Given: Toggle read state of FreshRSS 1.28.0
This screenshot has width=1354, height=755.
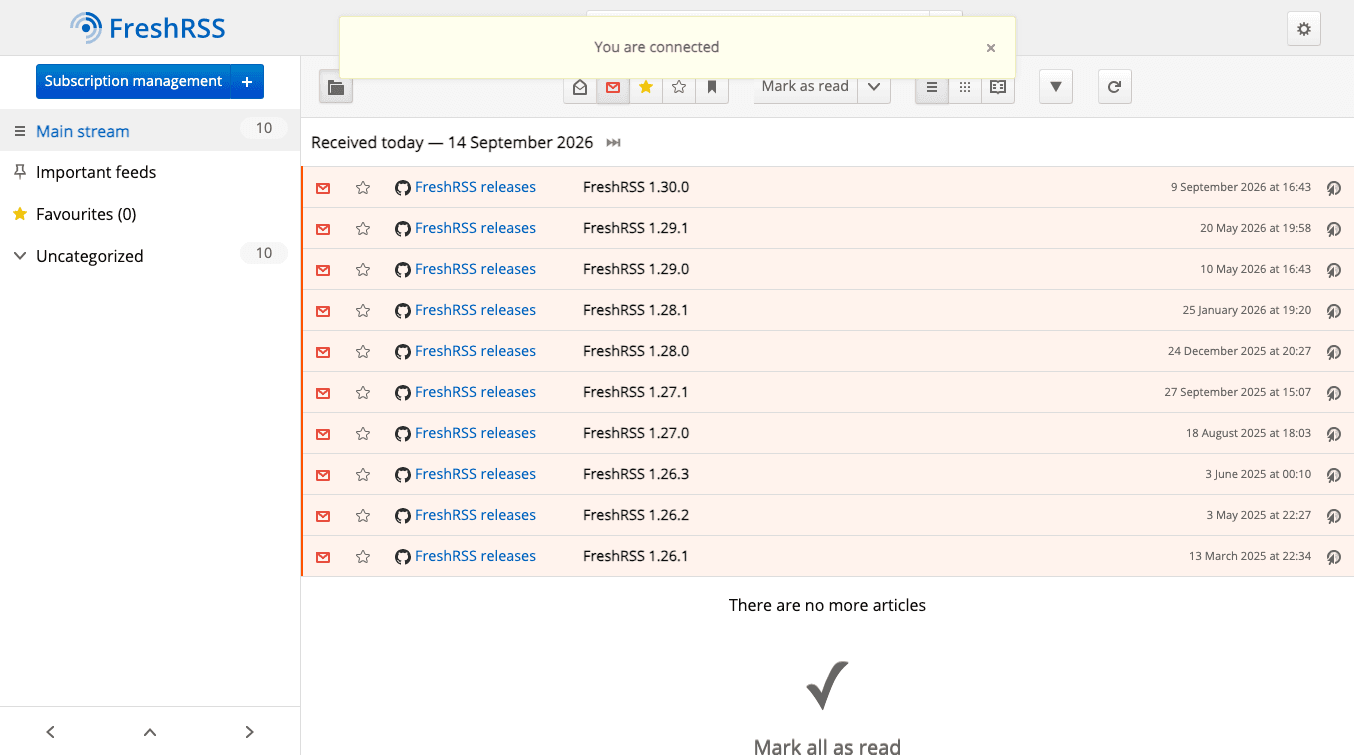Looking at the screenshot, I should [x=323, y=352].
